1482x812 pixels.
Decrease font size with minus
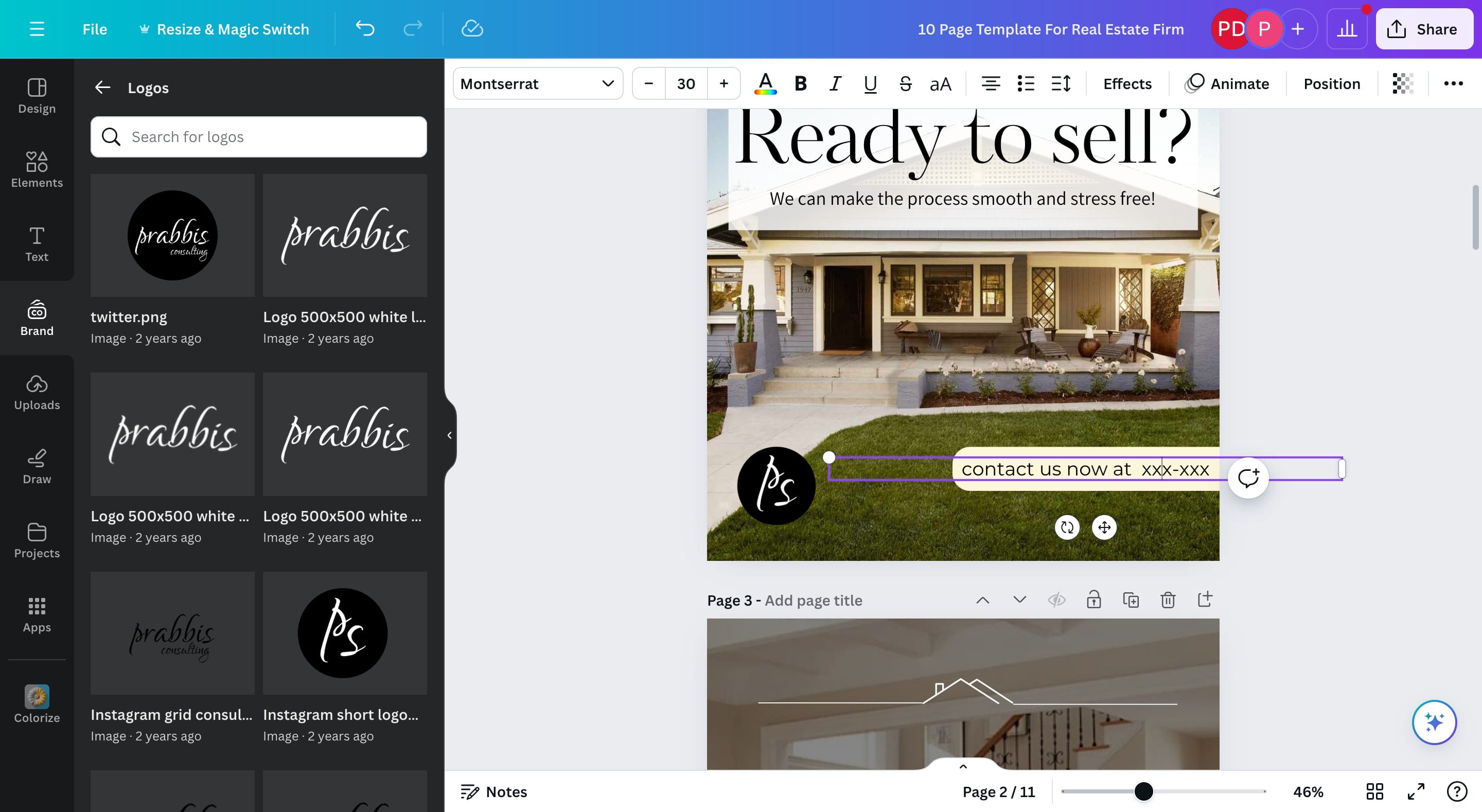[x=648, y=84]
